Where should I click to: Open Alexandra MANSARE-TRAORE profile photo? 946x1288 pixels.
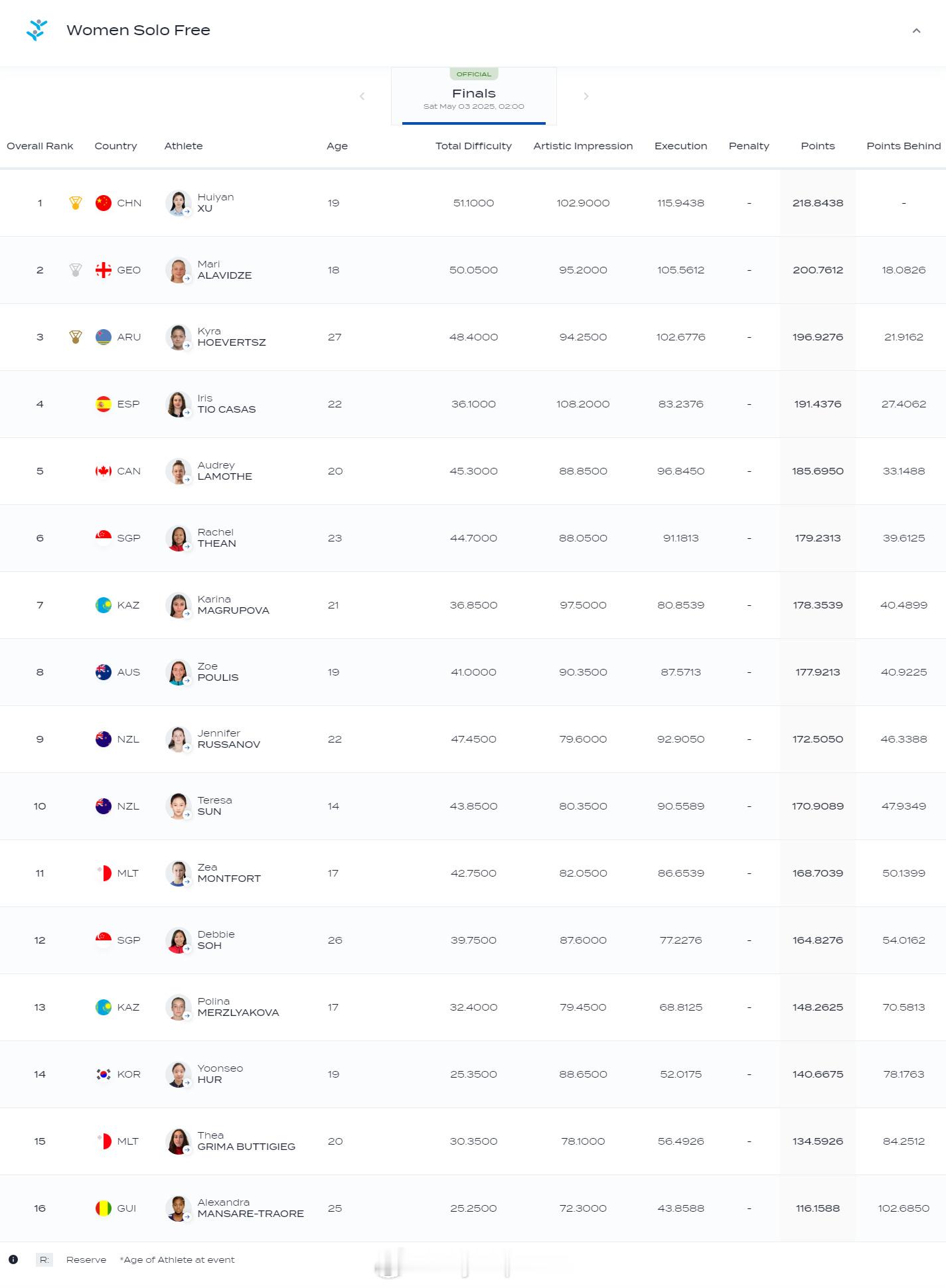pyautogui.click(x=178, y=1208)
